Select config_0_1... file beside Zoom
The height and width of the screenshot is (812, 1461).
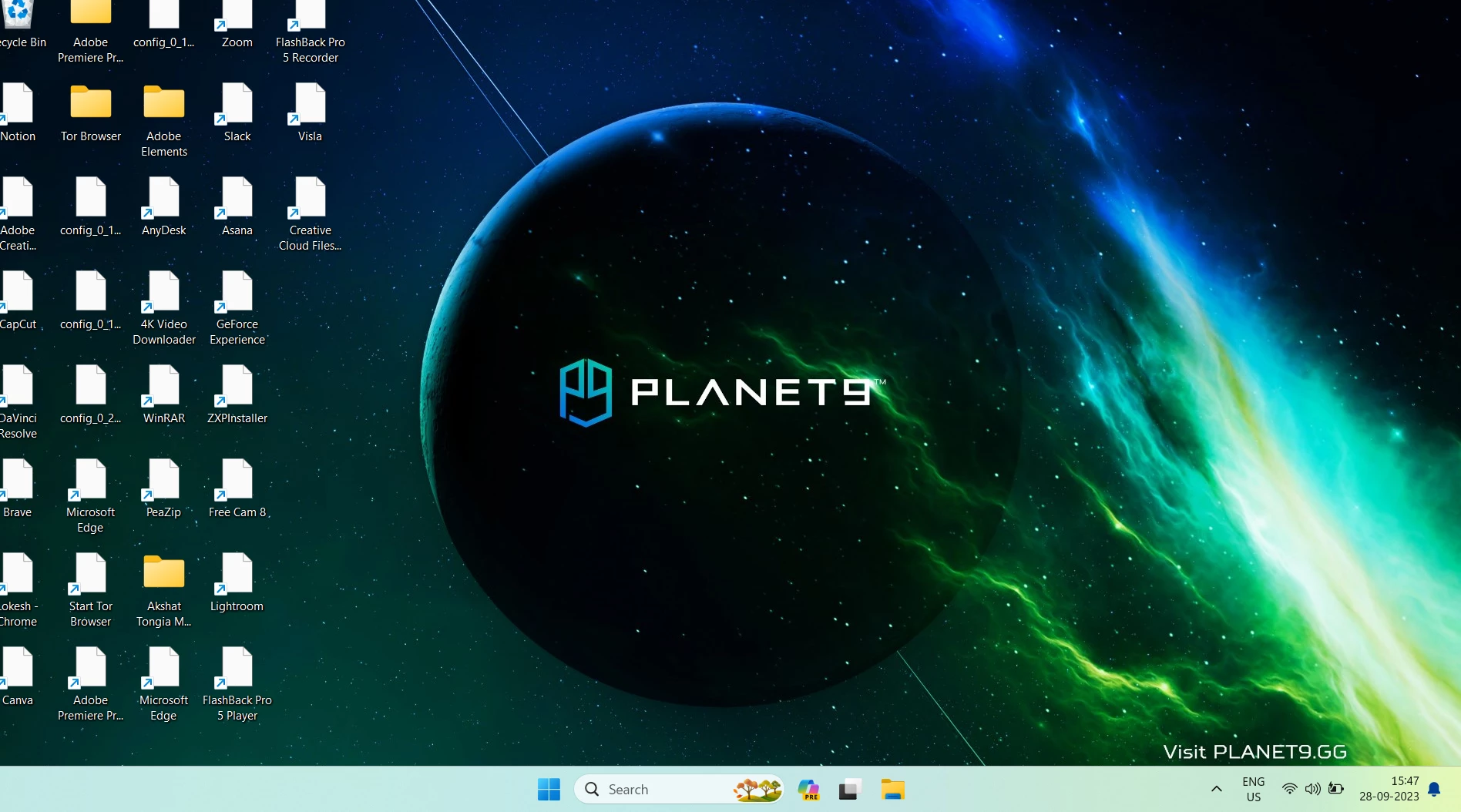coord(164,25)
